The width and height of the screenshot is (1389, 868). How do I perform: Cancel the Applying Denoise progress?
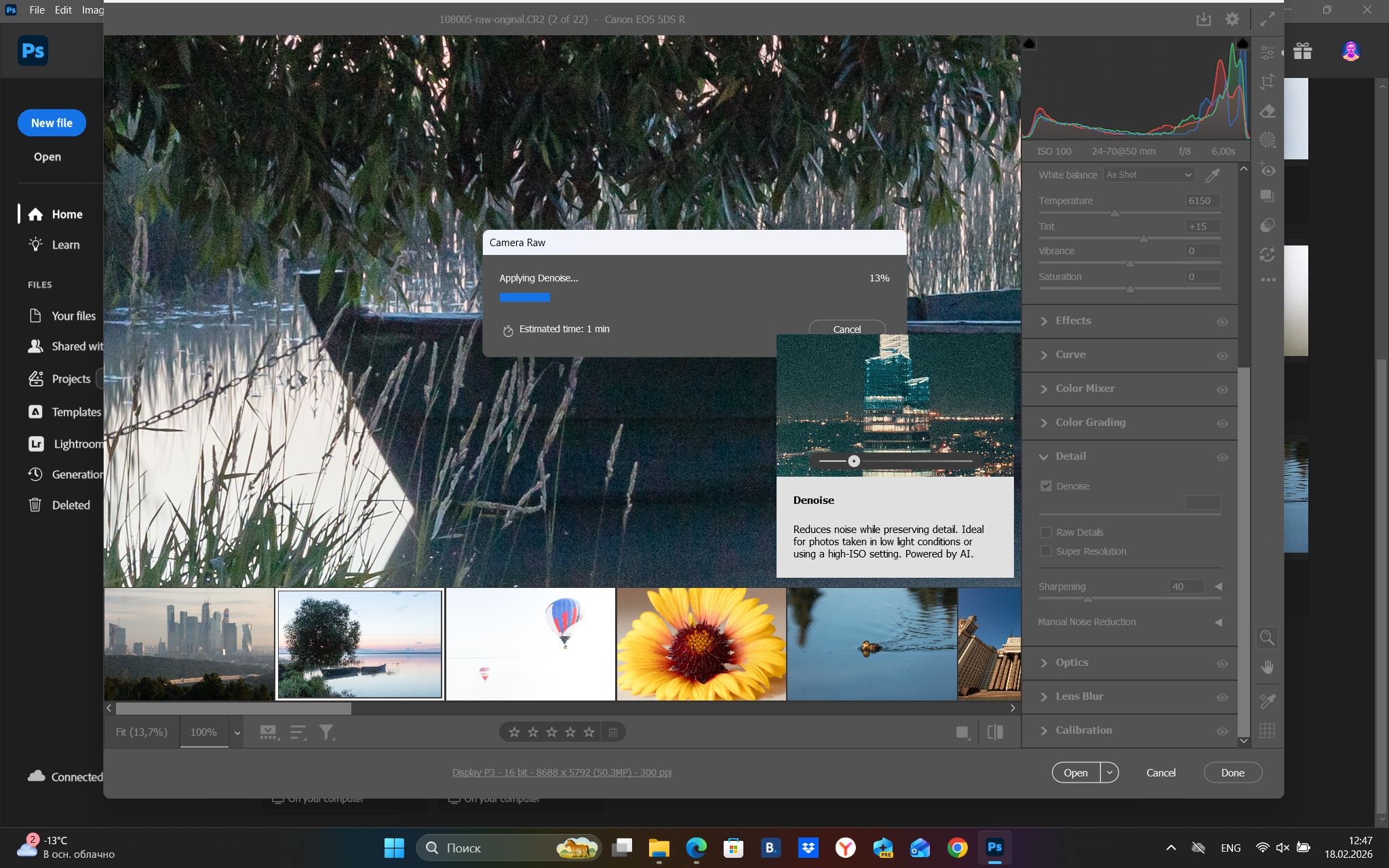coord(846,329)
